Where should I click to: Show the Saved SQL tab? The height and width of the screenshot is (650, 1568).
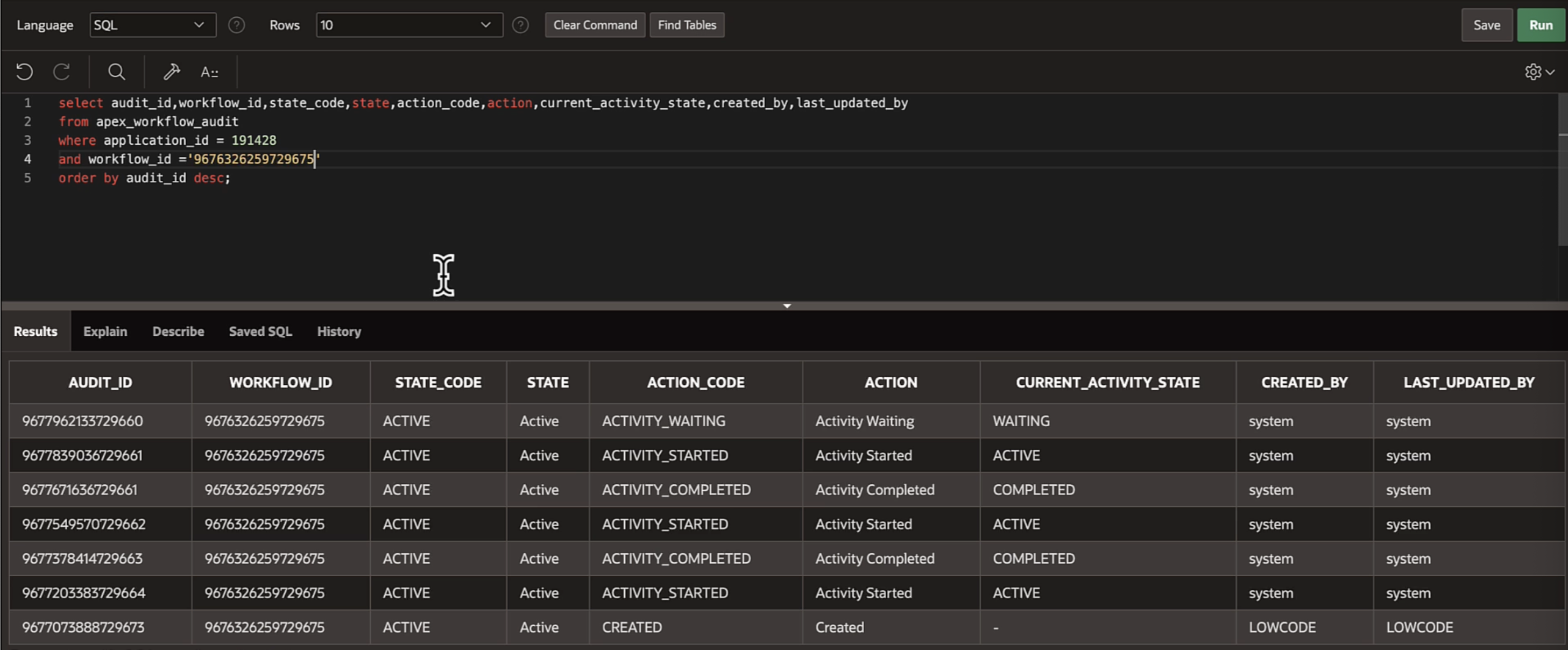pos(260,331)
